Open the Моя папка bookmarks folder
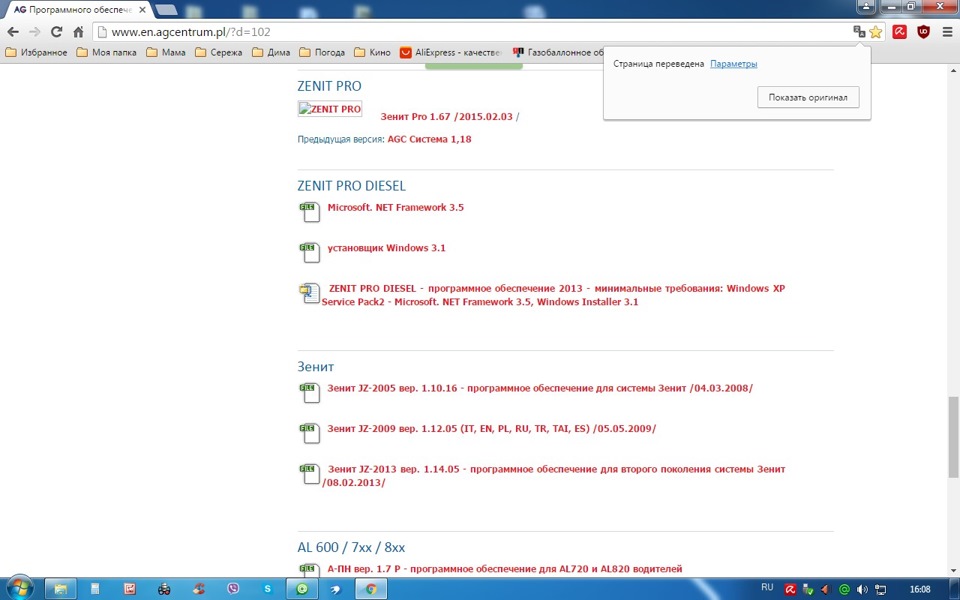This screenshot has height=600, width=960. [107, 53]
